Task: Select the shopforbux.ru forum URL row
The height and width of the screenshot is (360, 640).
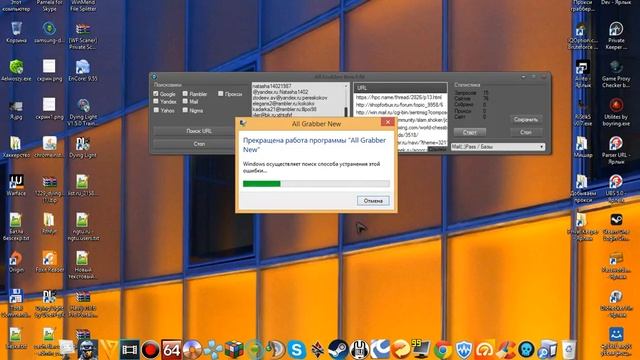Action: point(400,105)
